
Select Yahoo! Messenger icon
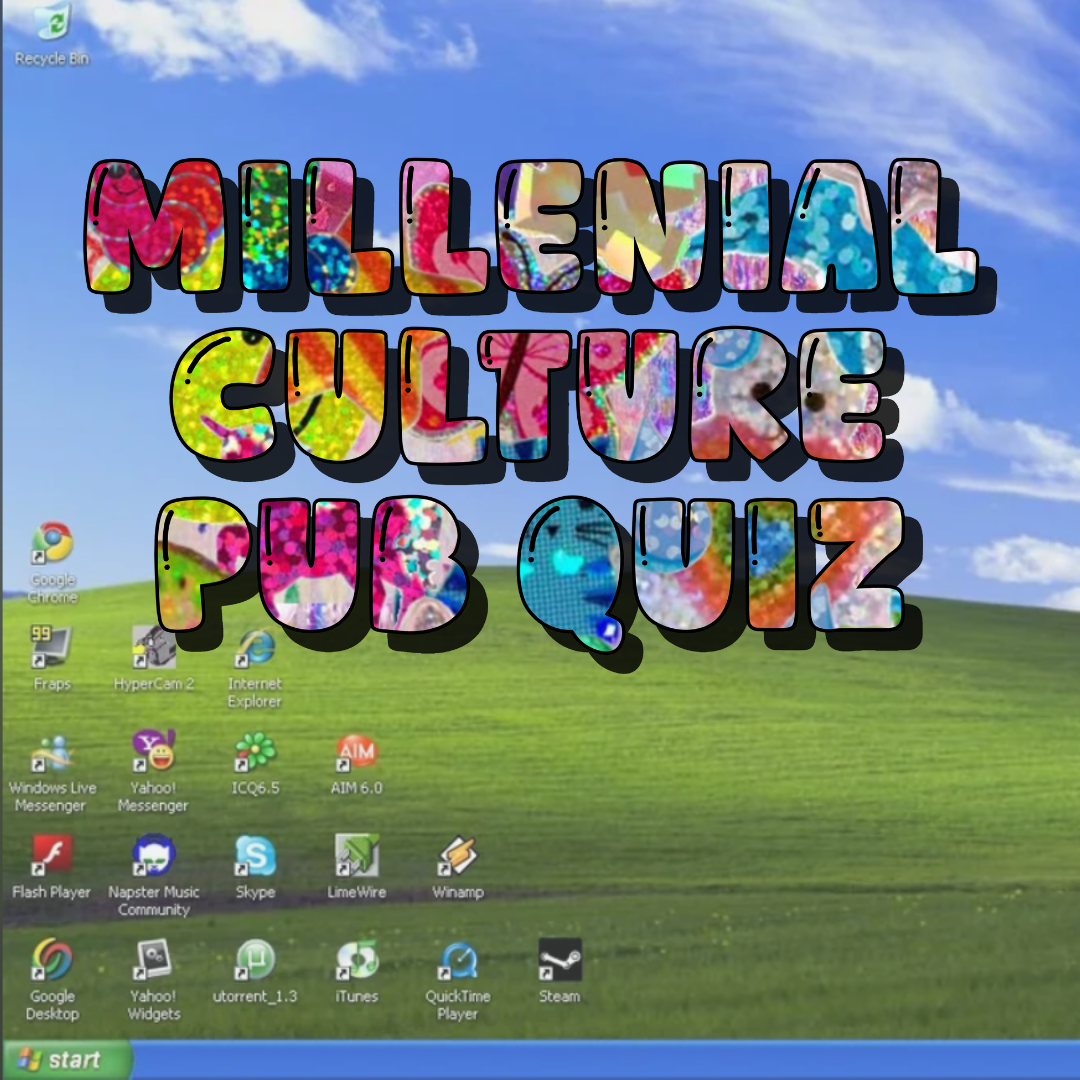click(x=154, y=751)
